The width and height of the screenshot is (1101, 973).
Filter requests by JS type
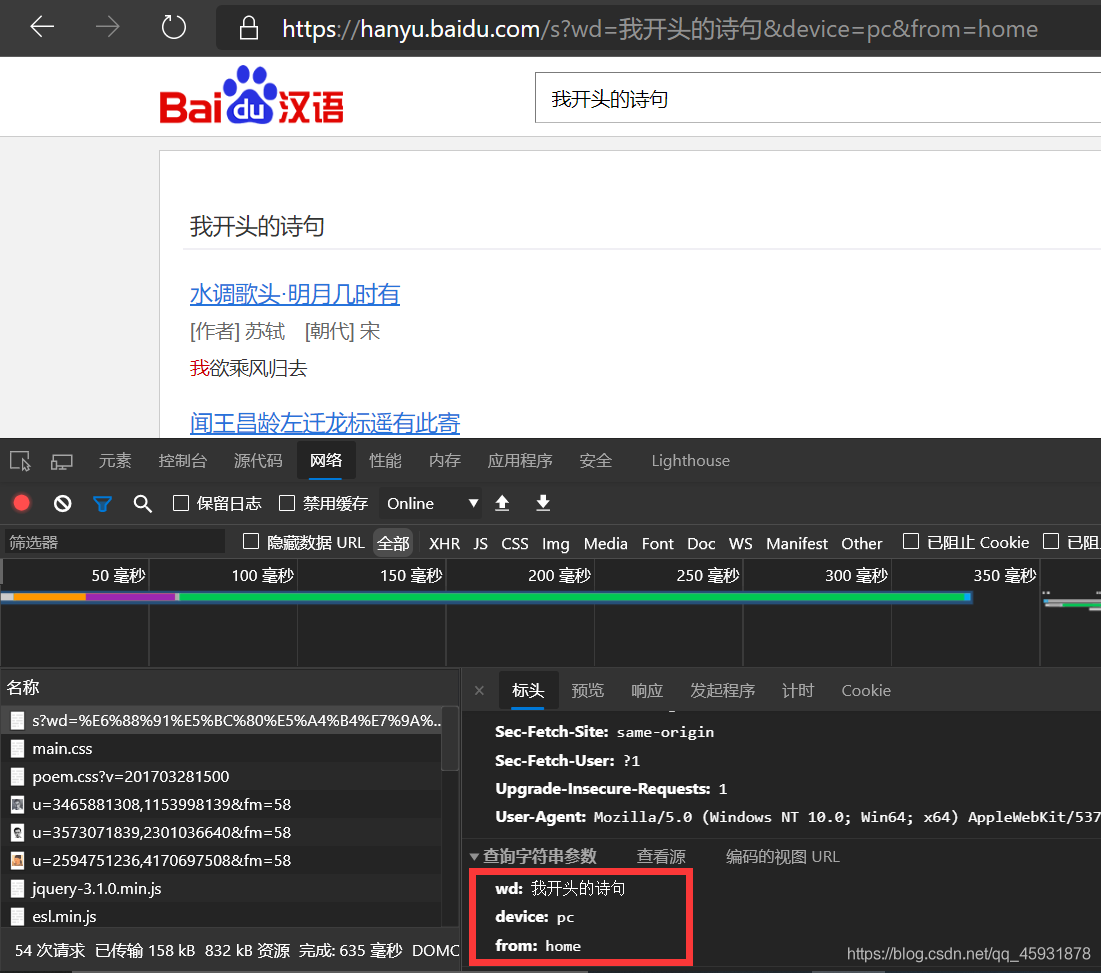point(480,543)
